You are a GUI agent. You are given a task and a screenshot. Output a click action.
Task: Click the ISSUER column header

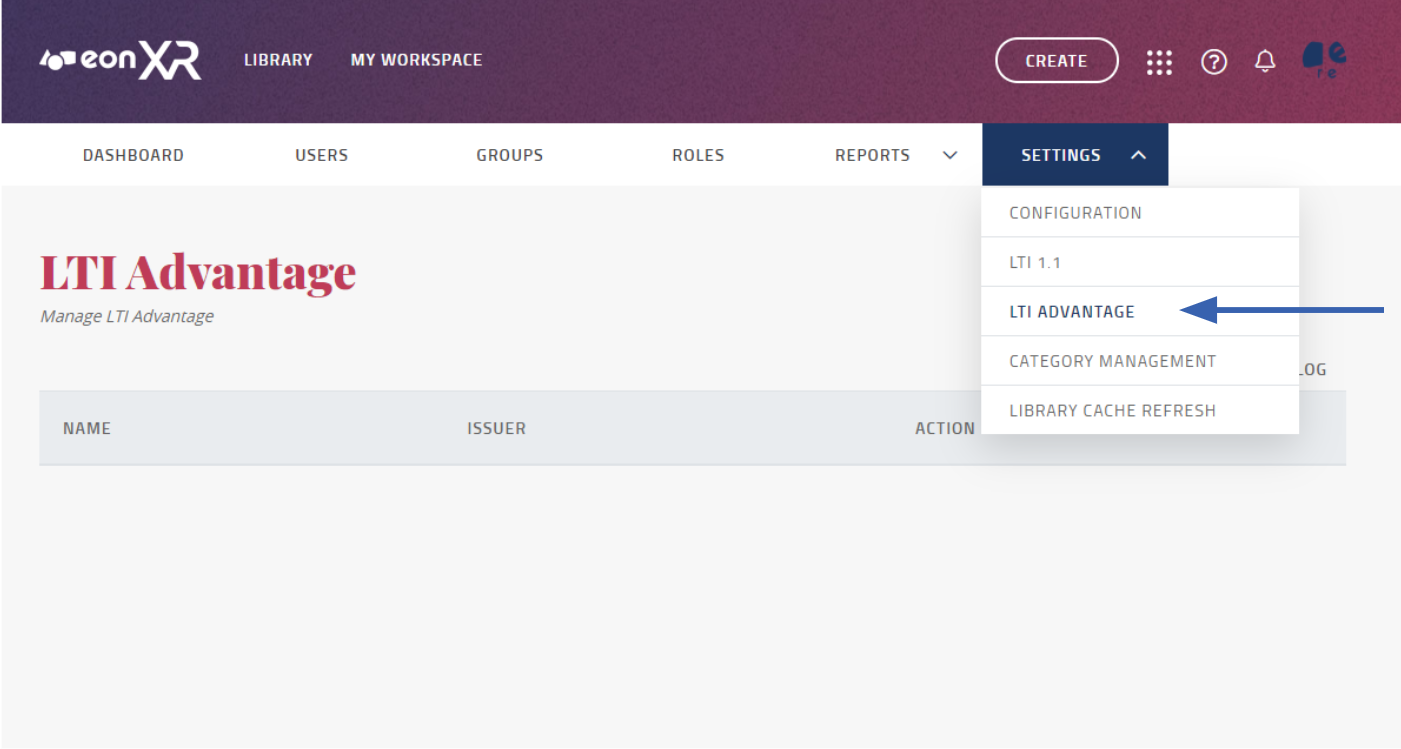pos(496,428)
